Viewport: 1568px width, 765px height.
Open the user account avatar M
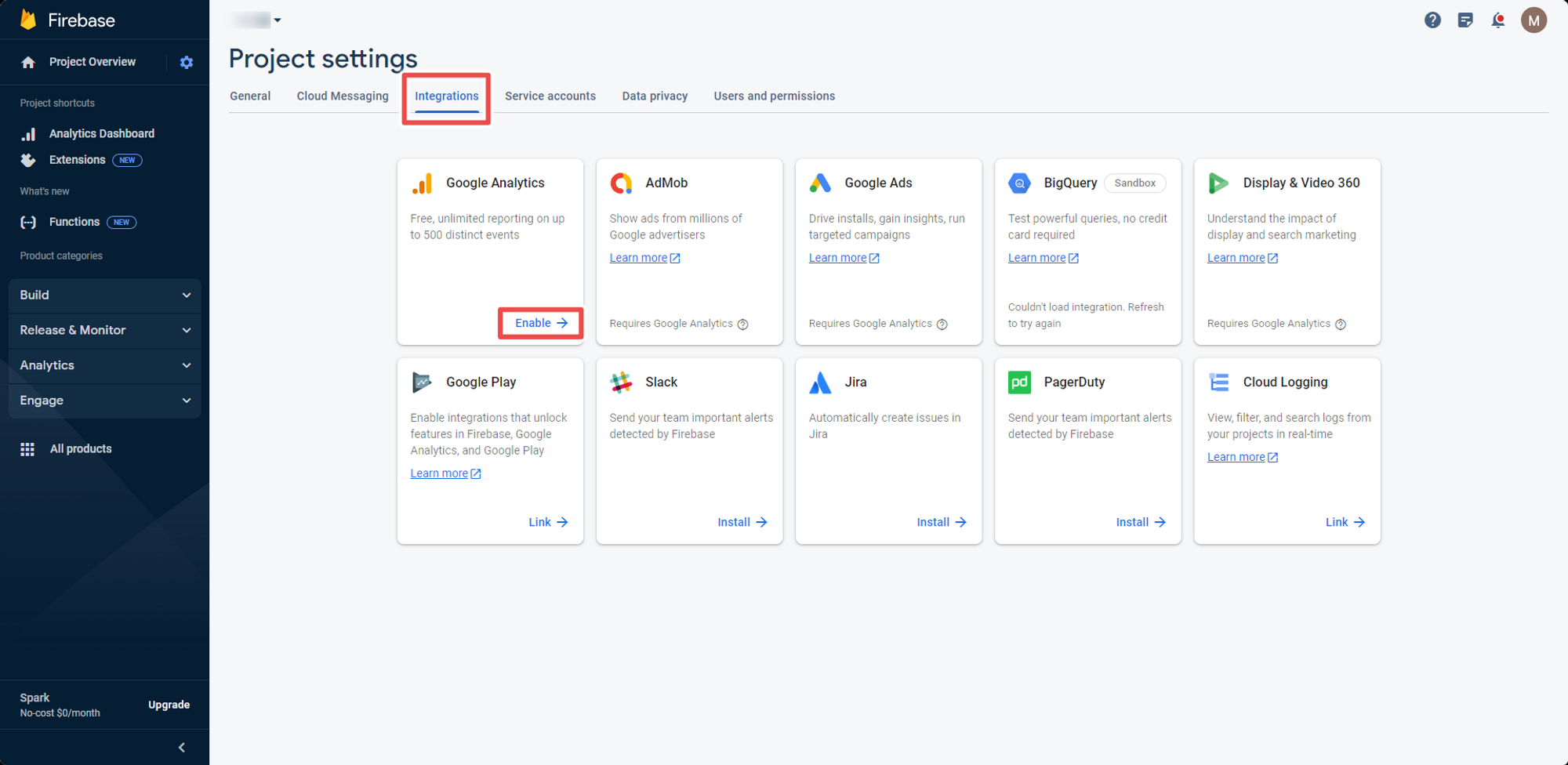click(1534, 20)
